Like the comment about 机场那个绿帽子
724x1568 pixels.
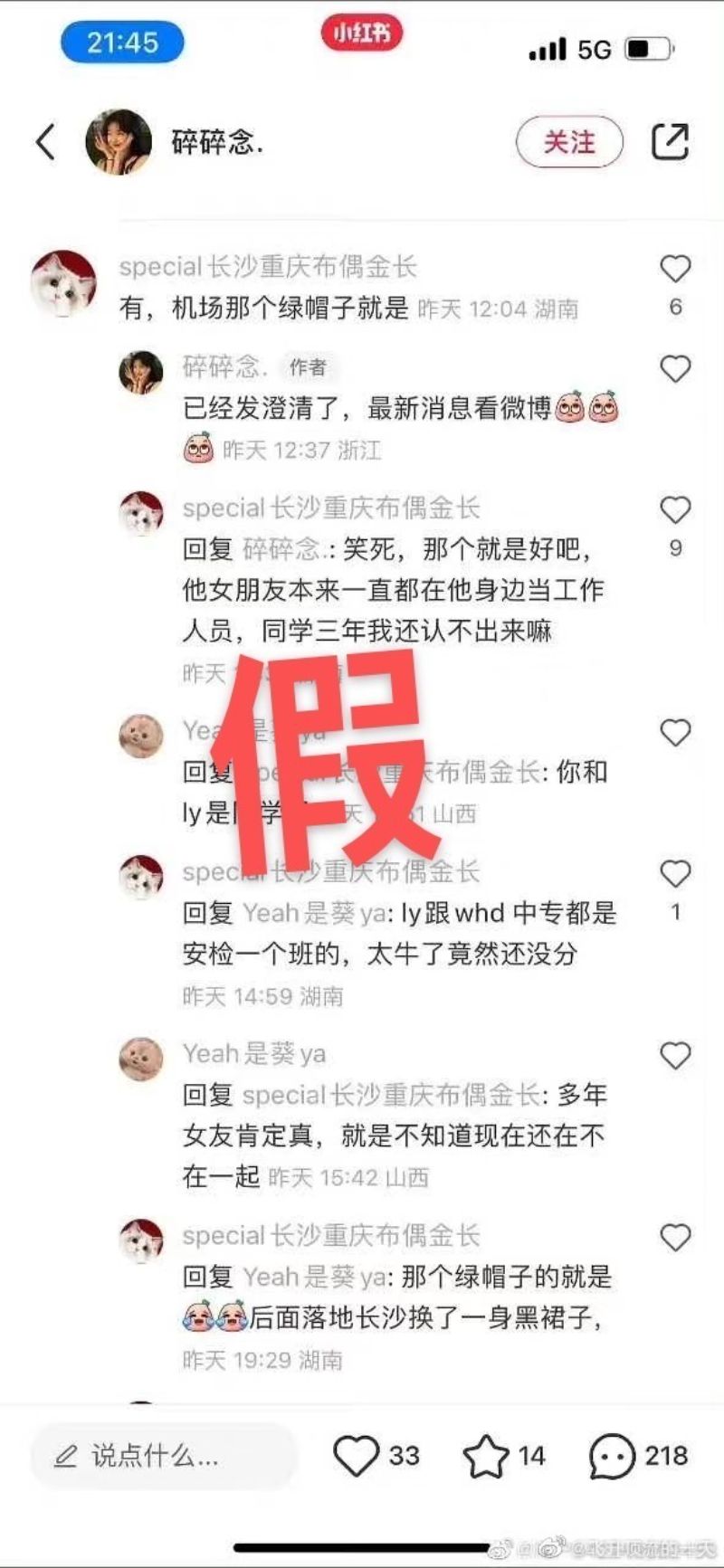tap(675, 269)
